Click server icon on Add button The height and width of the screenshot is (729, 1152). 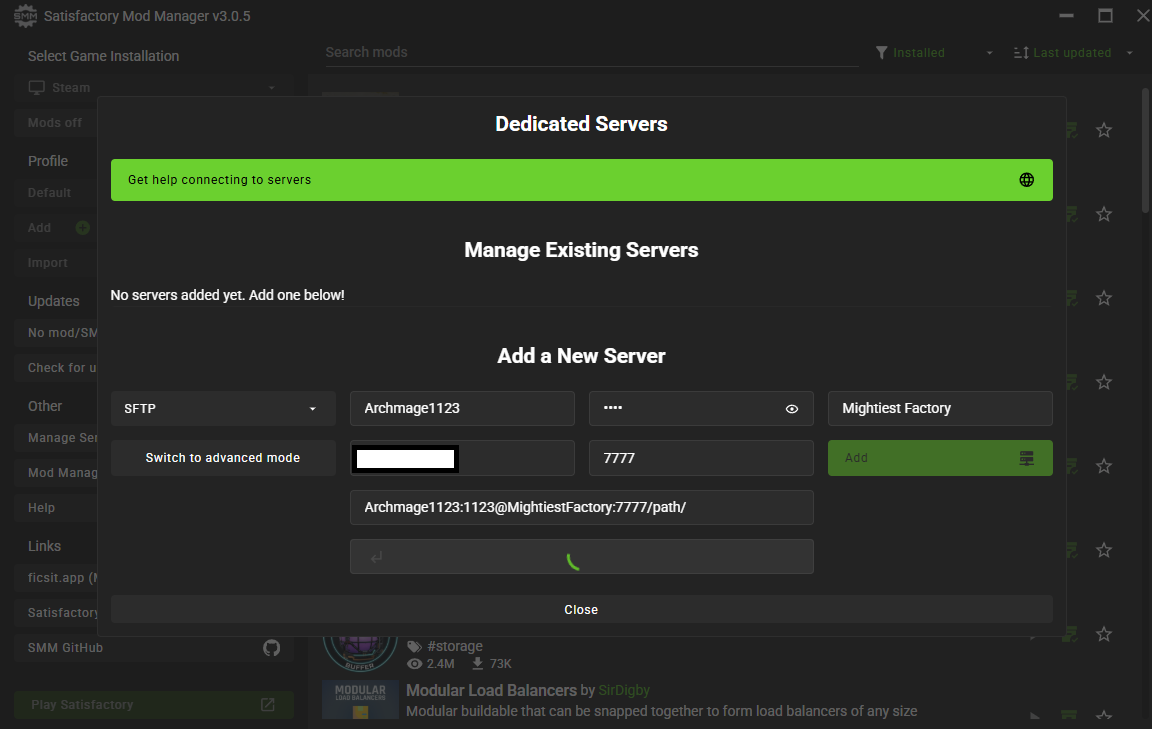[1026, 459]
